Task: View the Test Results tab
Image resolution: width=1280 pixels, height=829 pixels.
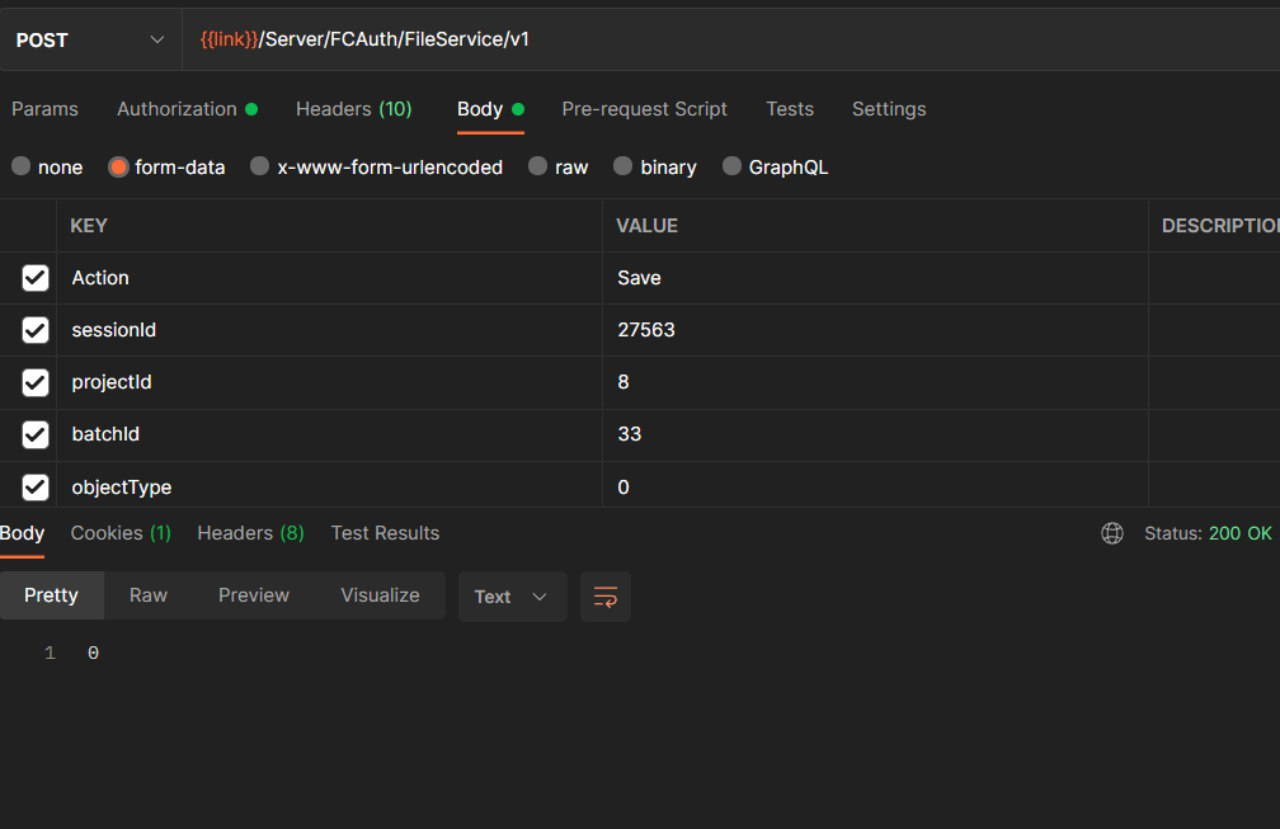Action: pyautogui.click(x=385, y=533)
